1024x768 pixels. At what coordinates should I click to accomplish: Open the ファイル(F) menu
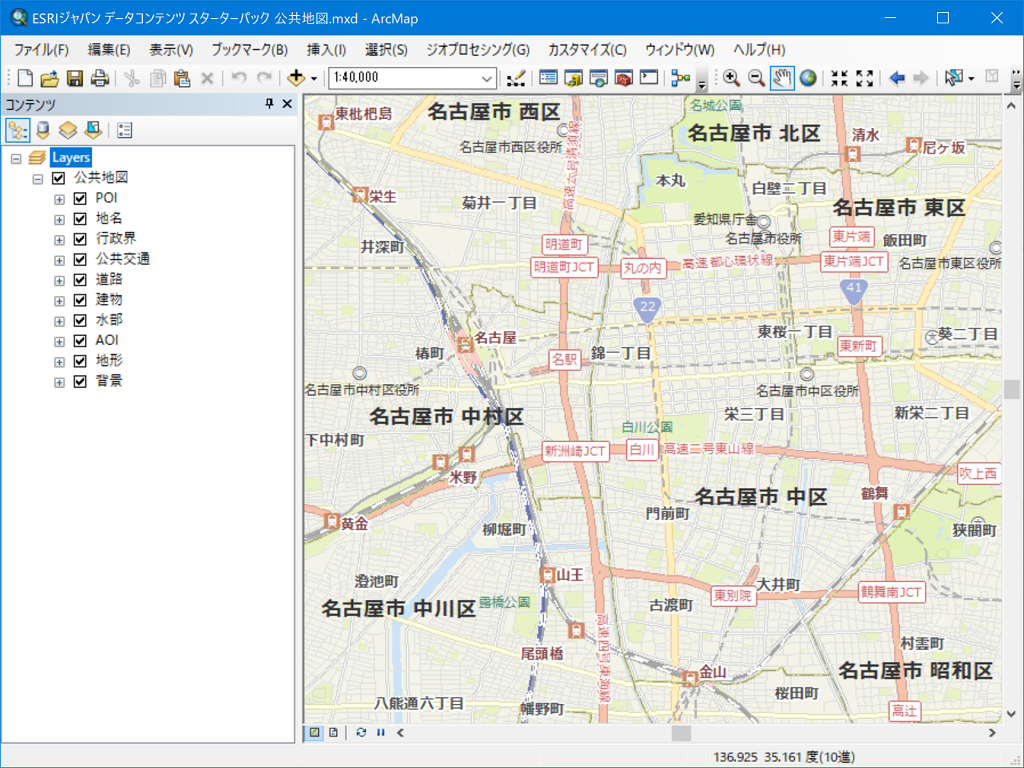coord(41,50)
